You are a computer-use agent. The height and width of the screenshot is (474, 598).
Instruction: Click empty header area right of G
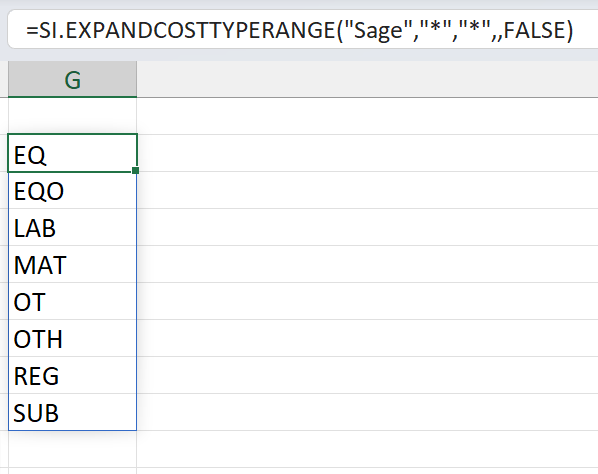pos(367,79)
